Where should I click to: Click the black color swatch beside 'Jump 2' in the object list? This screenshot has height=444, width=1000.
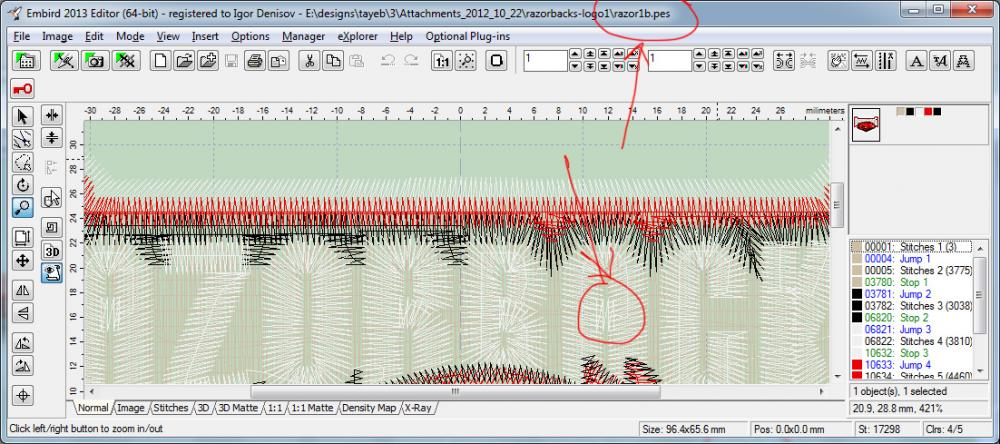tap(857, 294)
